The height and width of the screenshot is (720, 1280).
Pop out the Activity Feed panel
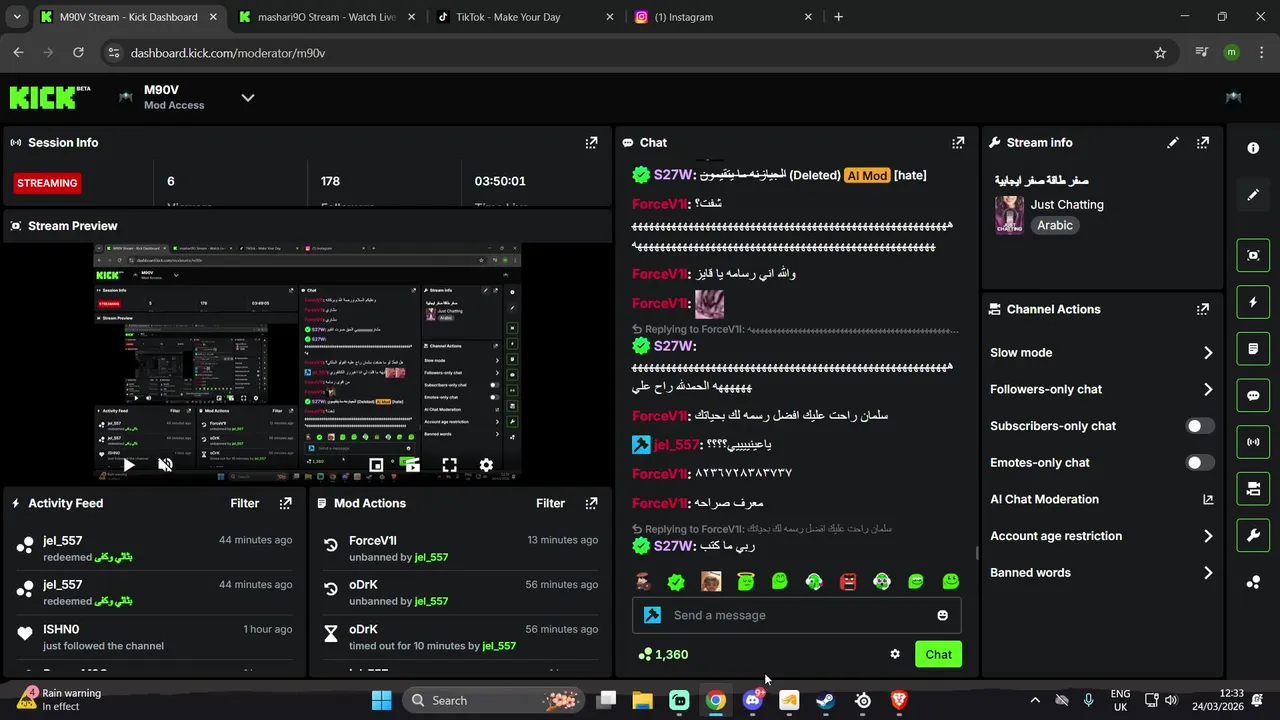coord(285,503)
